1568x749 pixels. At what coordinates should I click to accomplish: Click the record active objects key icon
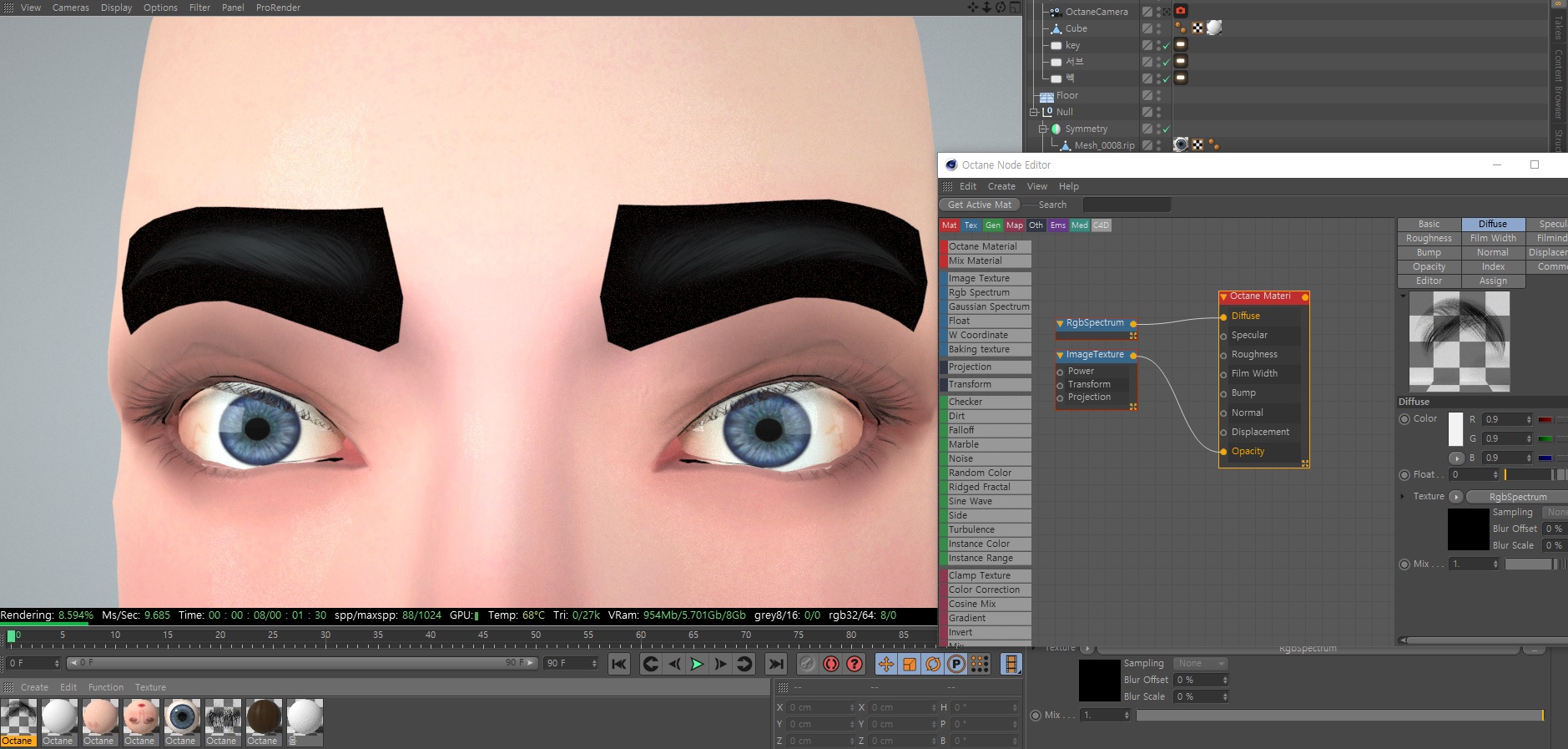click(x=807, y=664)
